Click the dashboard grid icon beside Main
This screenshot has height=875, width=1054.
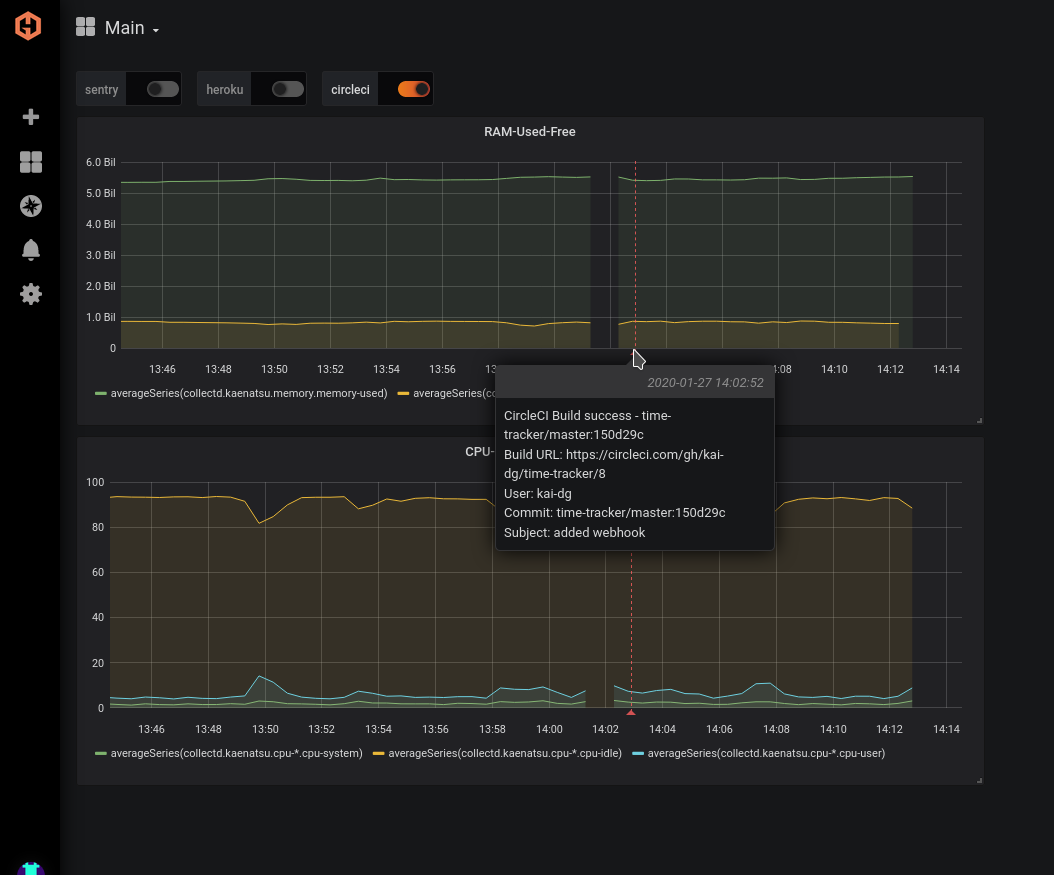(86, 28)
